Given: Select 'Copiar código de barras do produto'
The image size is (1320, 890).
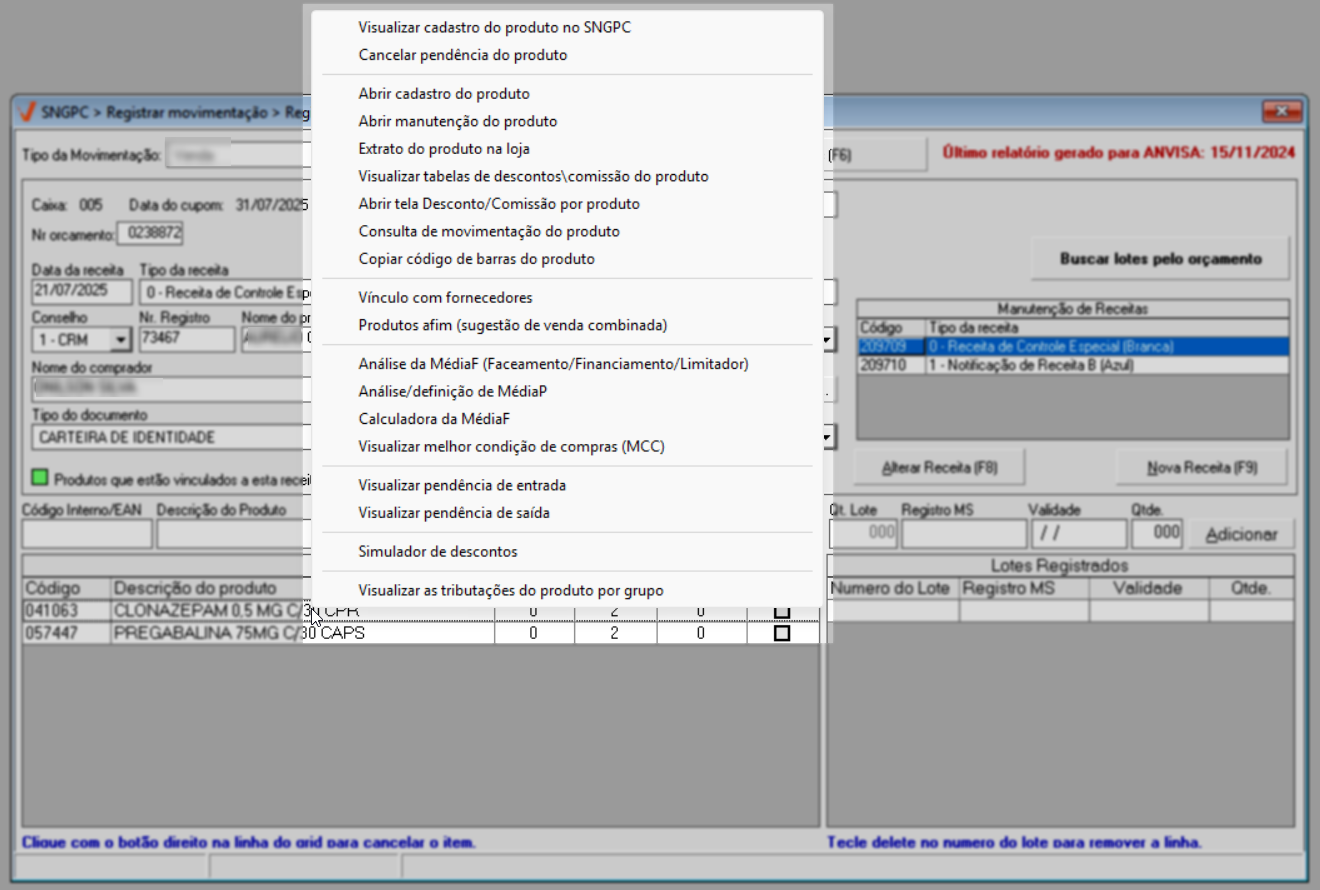Looking at the screenshot, I should pos(476,259).
